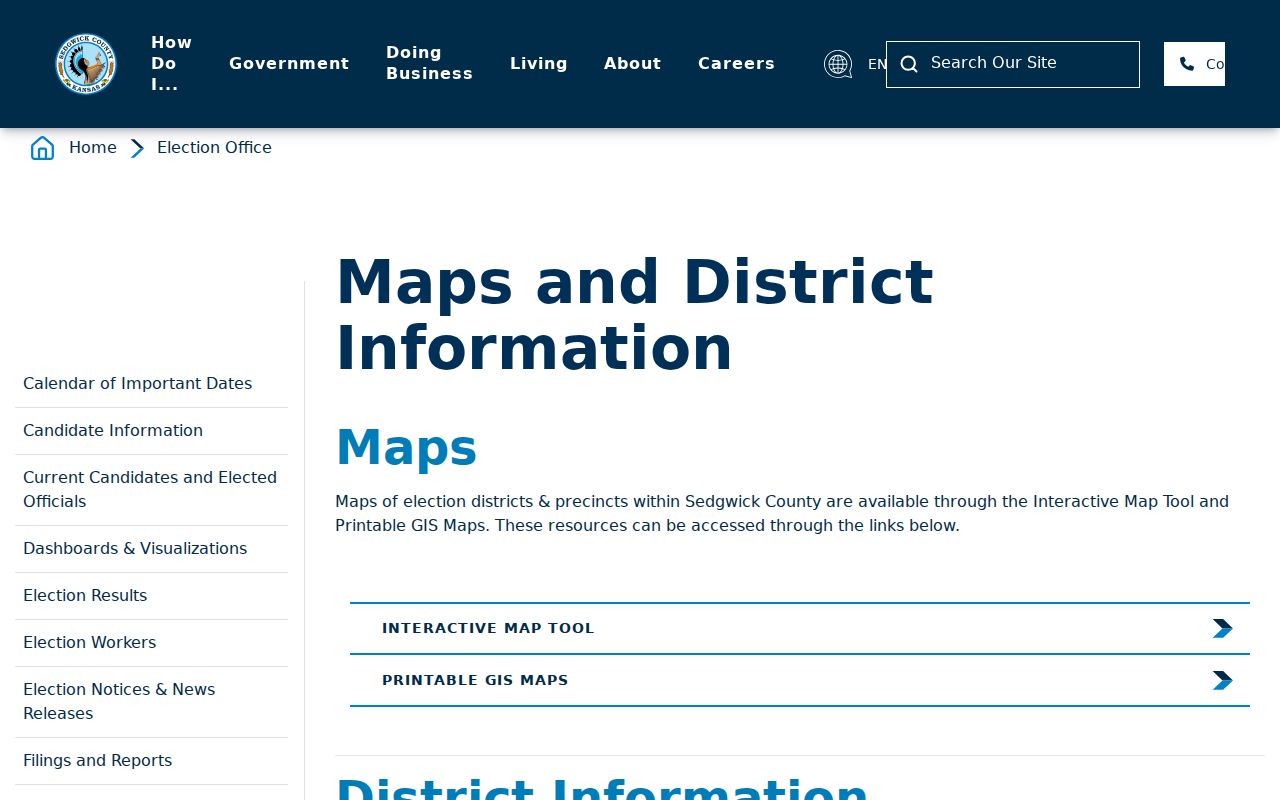This screenshot has width=1280, height=800.
Task: Click the arrow icon on Interactive Map Tool
Action: coord(1222,628)
